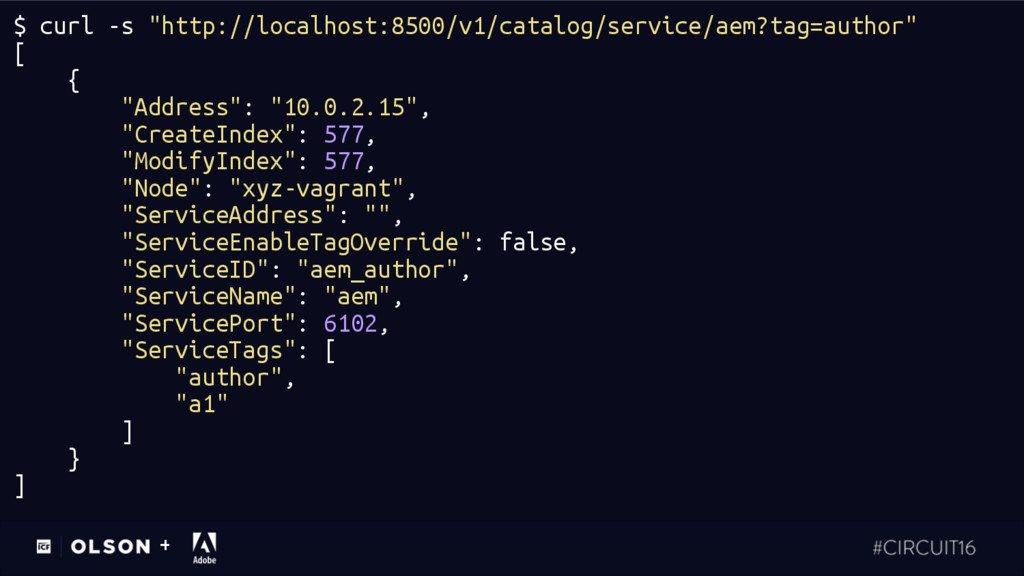Click the "Address" key in JSON output
The image size is (1024, 576).
coord(182,107)
